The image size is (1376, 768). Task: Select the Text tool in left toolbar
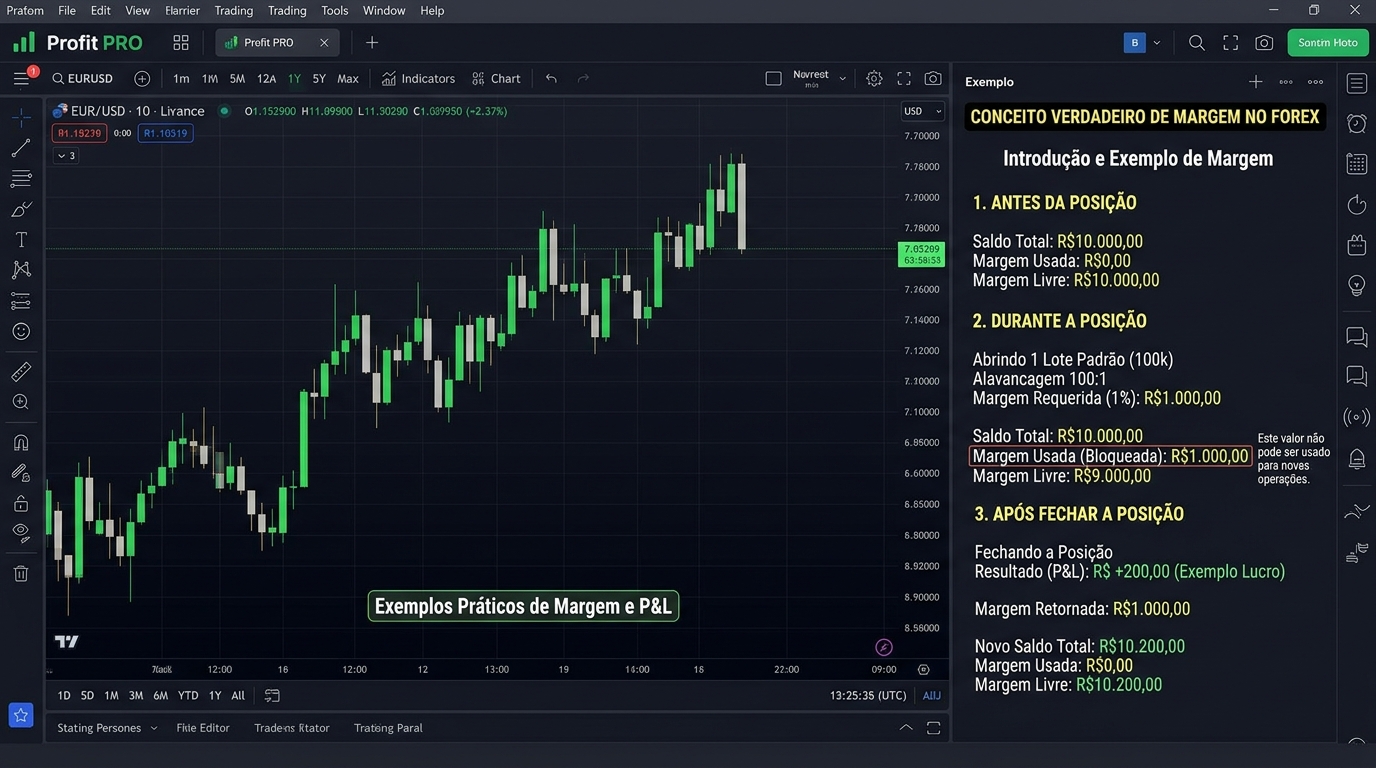coord(21,240)
